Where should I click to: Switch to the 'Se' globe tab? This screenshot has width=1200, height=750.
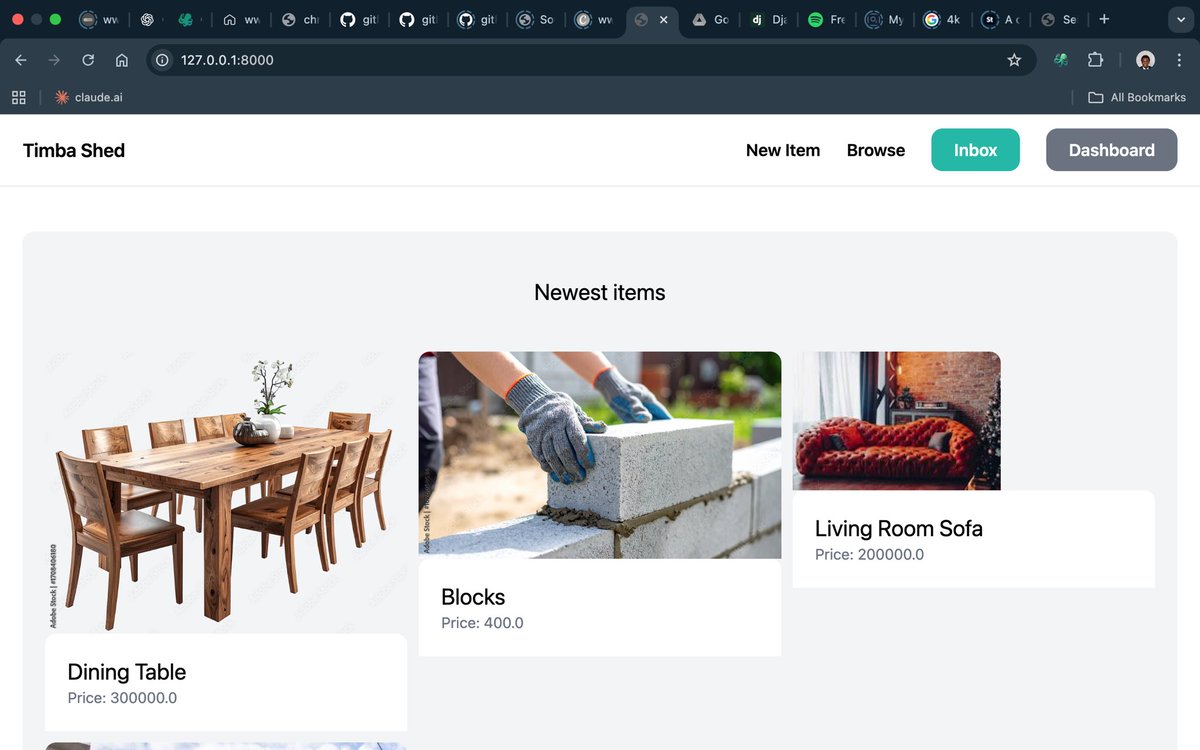pos(1059,19)
